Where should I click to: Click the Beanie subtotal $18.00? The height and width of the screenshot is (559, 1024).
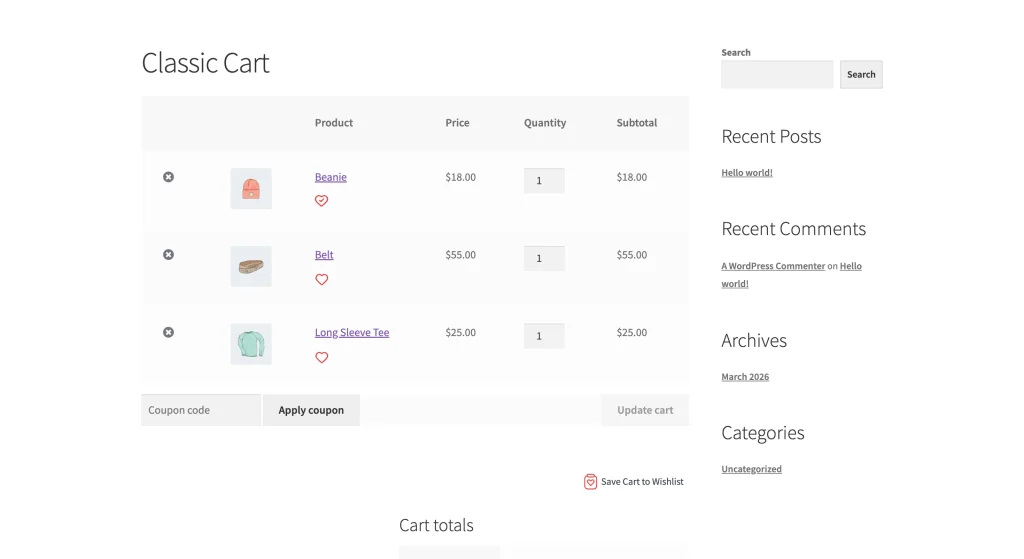pyautogui.click(x=632, y=177)
